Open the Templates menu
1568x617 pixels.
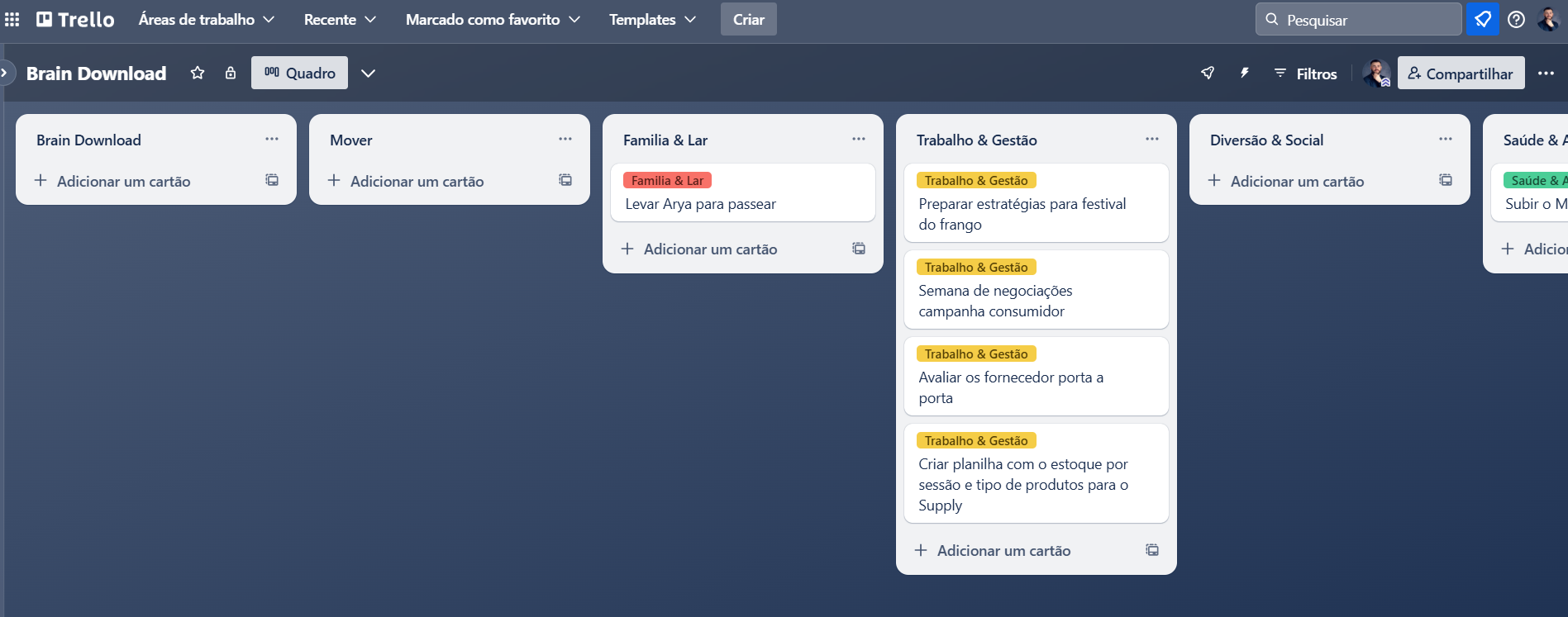tap(652, 19)
